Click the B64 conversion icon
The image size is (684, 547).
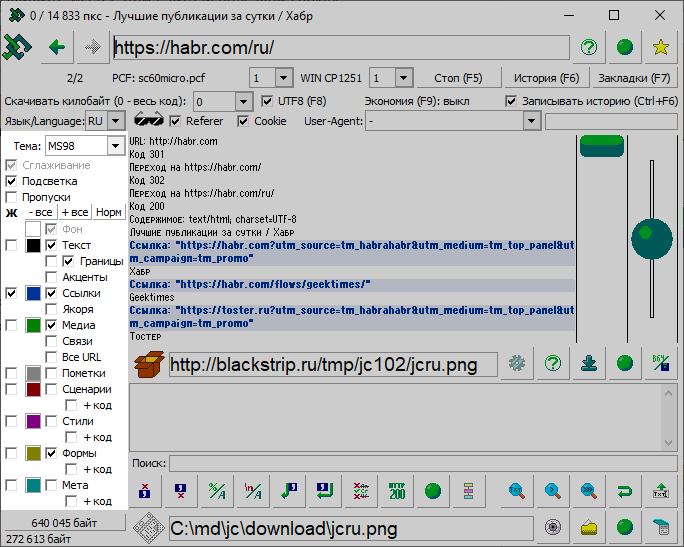661,363
